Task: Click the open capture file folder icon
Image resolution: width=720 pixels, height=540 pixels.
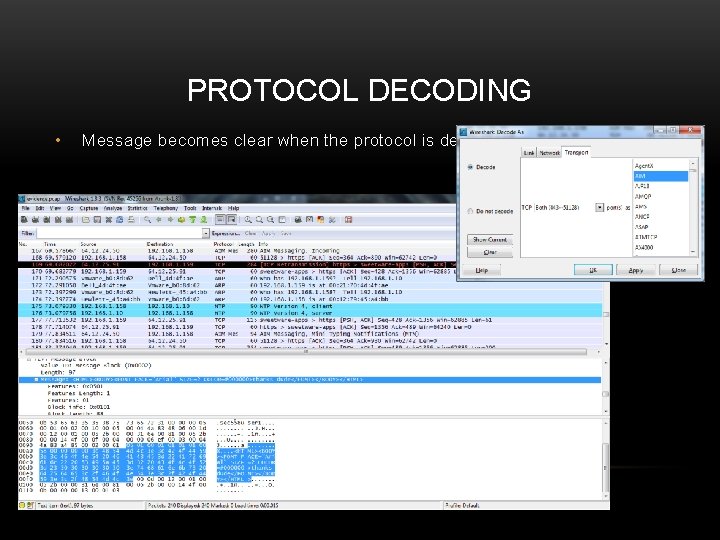Action: point(86,220)
